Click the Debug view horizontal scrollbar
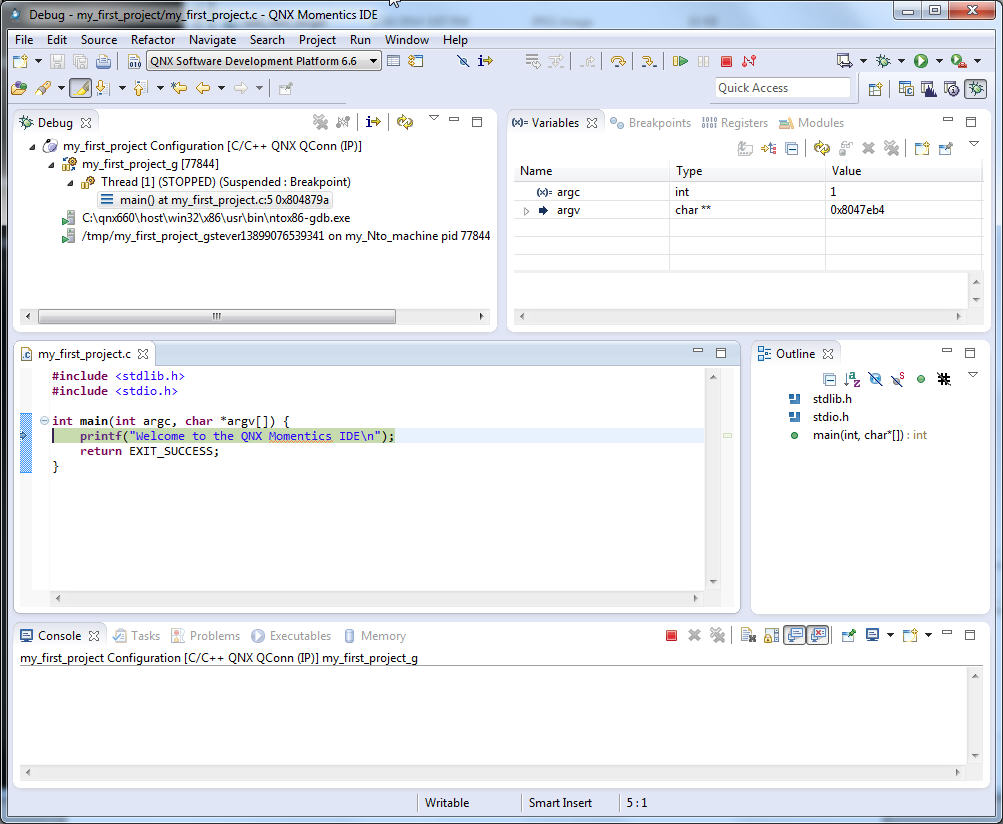This screenshot has height=824, width=1003. point(217,316)
